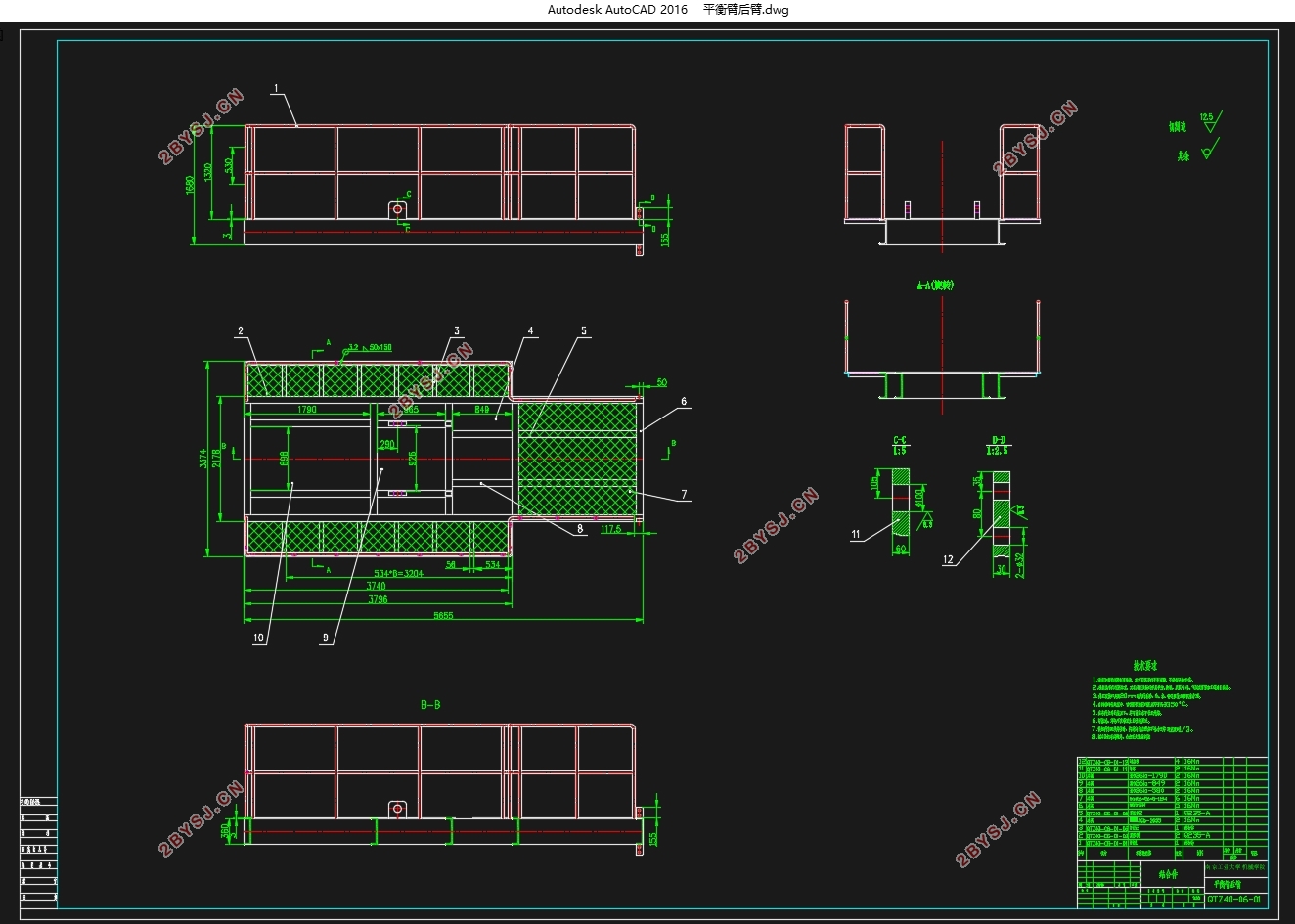Click the callout number 12 label

click(x=948, y=559)
